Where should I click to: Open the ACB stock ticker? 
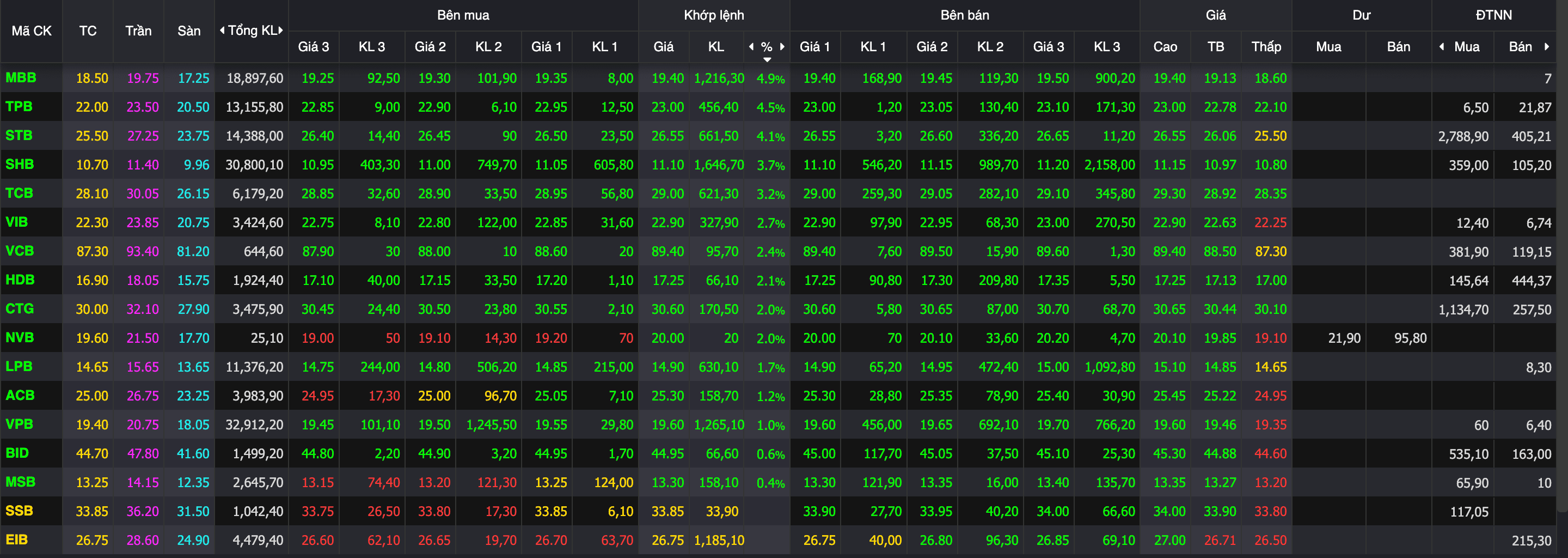pos(20,396)
